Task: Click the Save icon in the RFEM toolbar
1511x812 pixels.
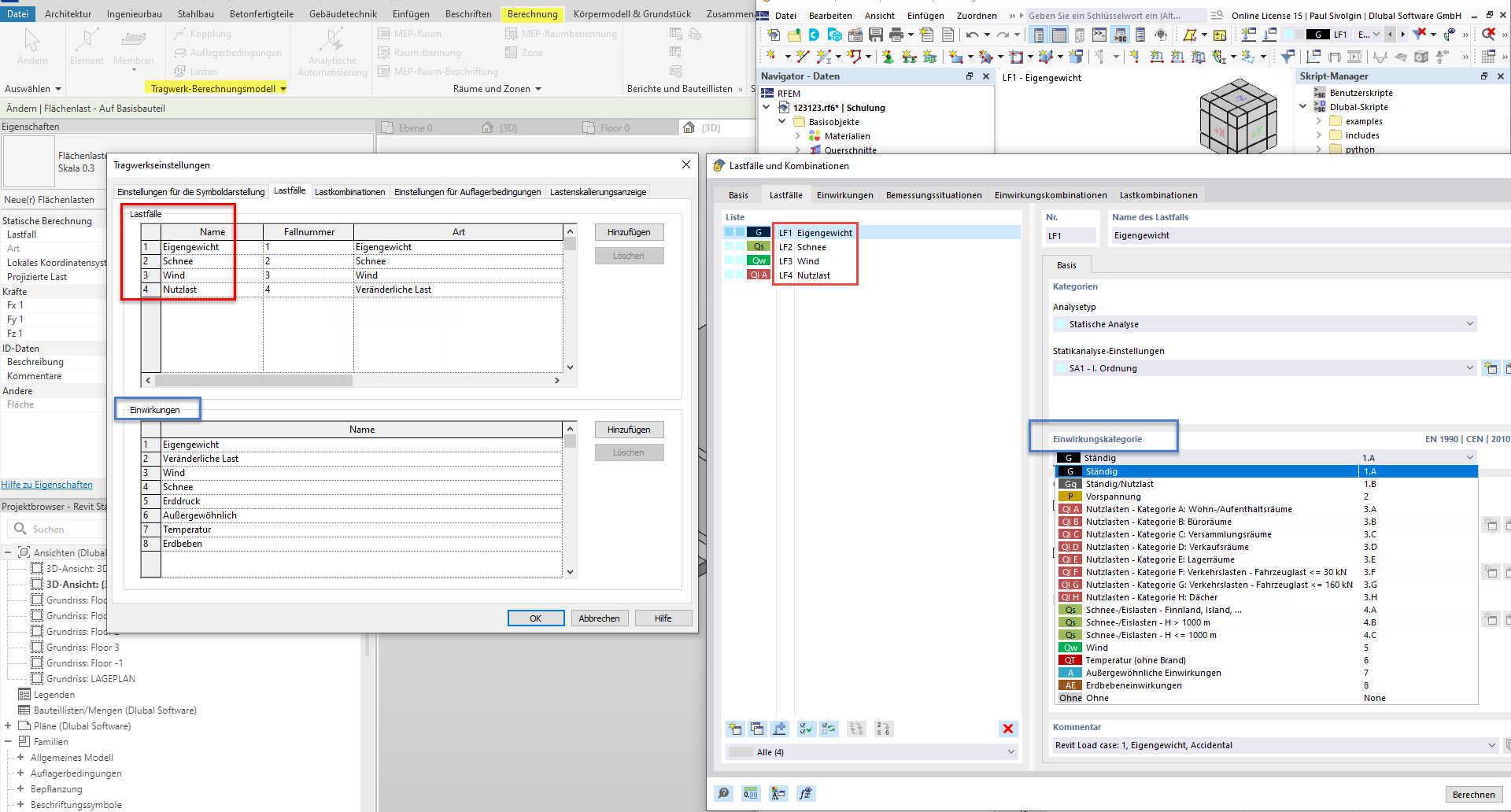Action: click(x=875, y=35)
